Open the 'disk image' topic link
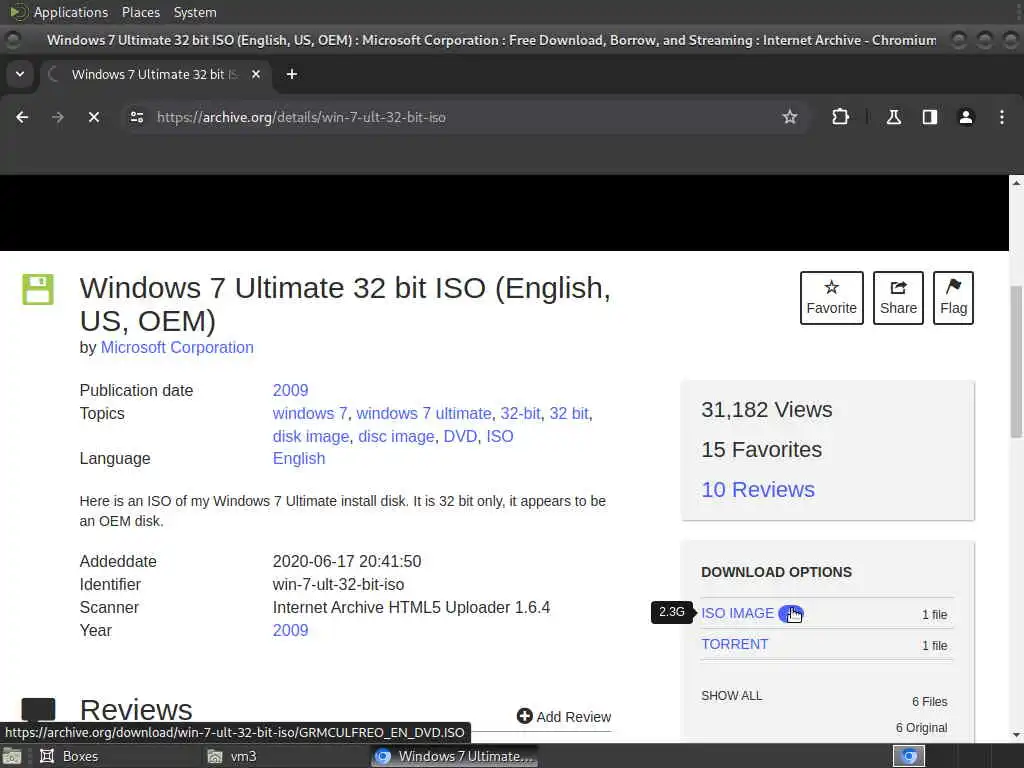Image resolution: width=1024 pixels, height=768 pixels. (x=311, y=436)
